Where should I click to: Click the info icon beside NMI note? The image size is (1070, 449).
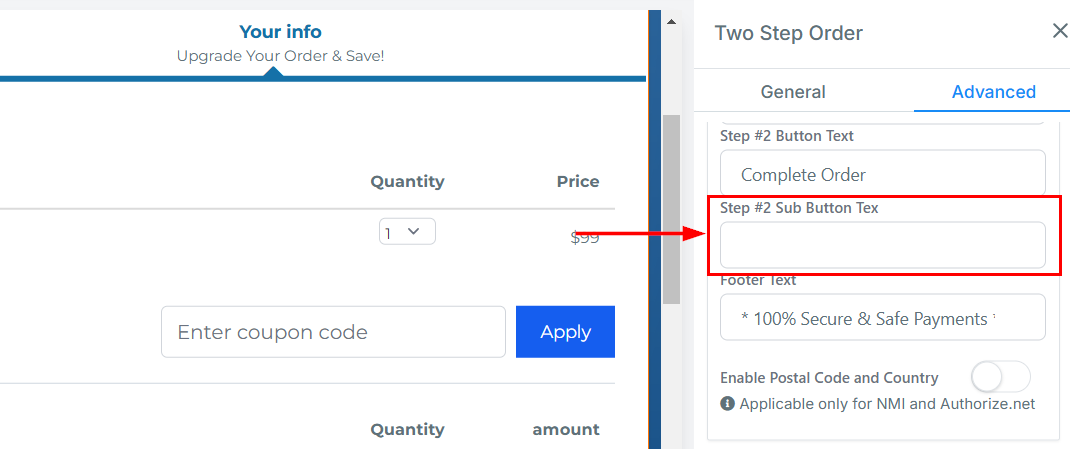pyautogui.click(x=728, y=404)
